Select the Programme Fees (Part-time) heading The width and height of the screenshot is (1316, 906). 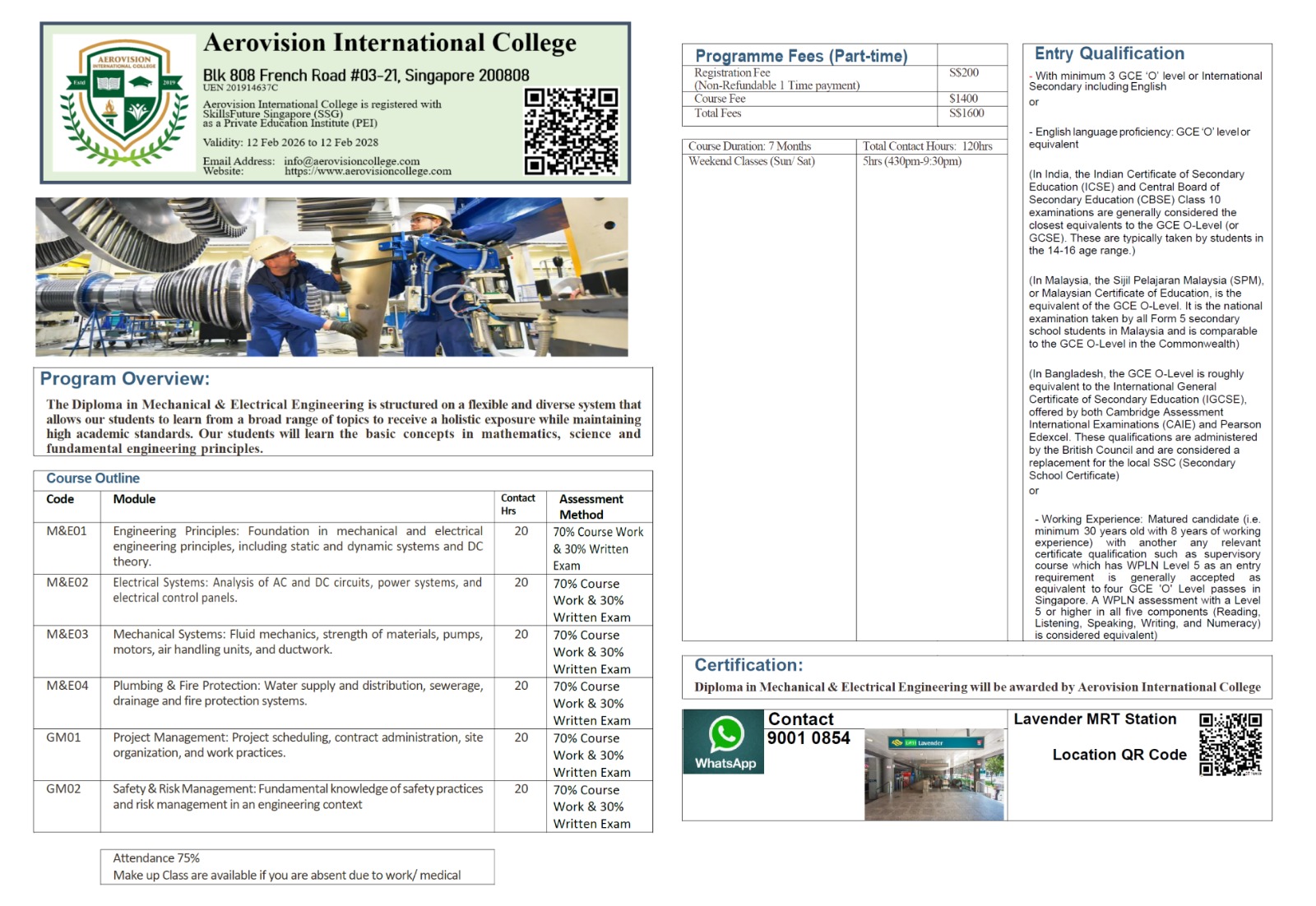click(x=801, y=56)
